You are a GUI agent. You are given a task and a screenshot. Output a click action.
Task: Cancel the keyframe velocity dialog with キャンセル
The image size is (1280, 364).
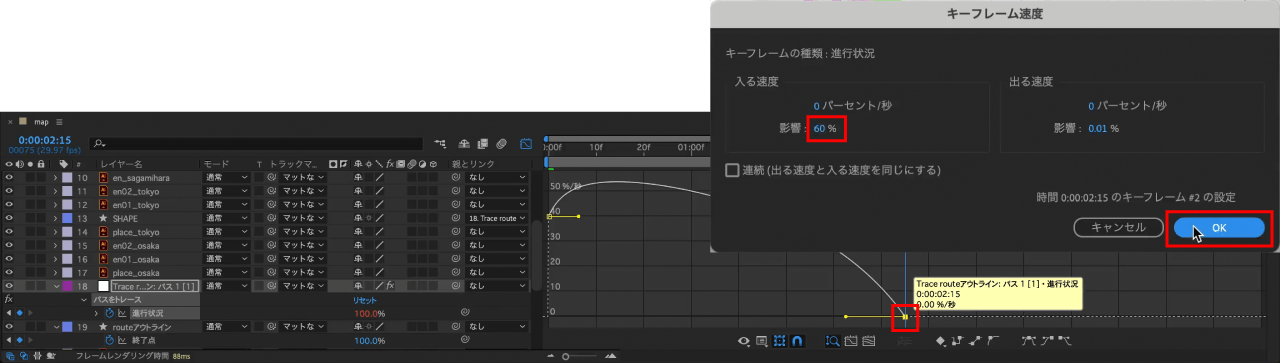click(x=1118, y=228)
